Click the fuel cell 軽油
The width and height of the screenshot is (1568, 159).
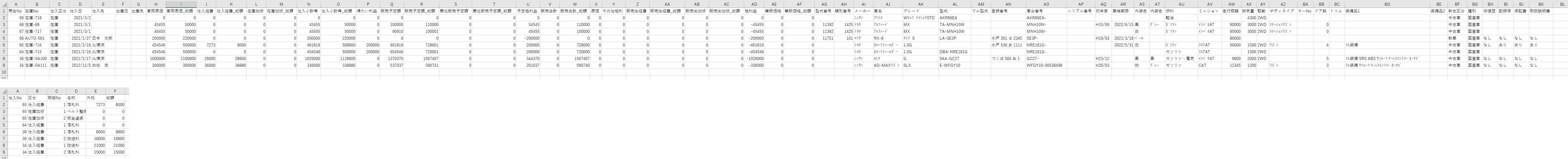[1181, 18]
